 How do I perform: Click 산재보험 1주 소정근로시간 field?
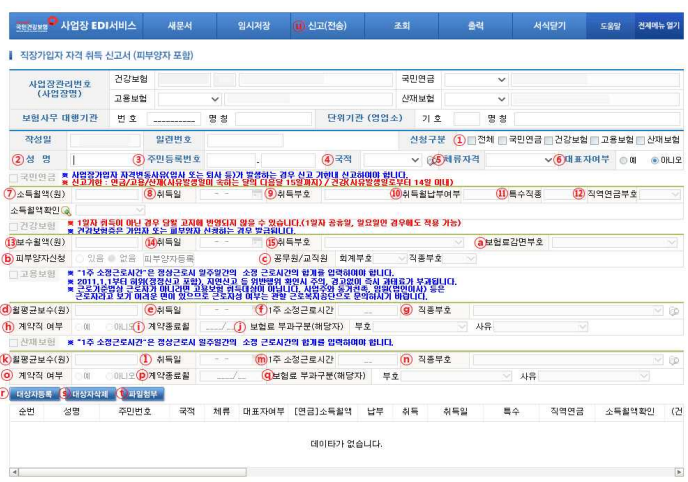point(368,360)
